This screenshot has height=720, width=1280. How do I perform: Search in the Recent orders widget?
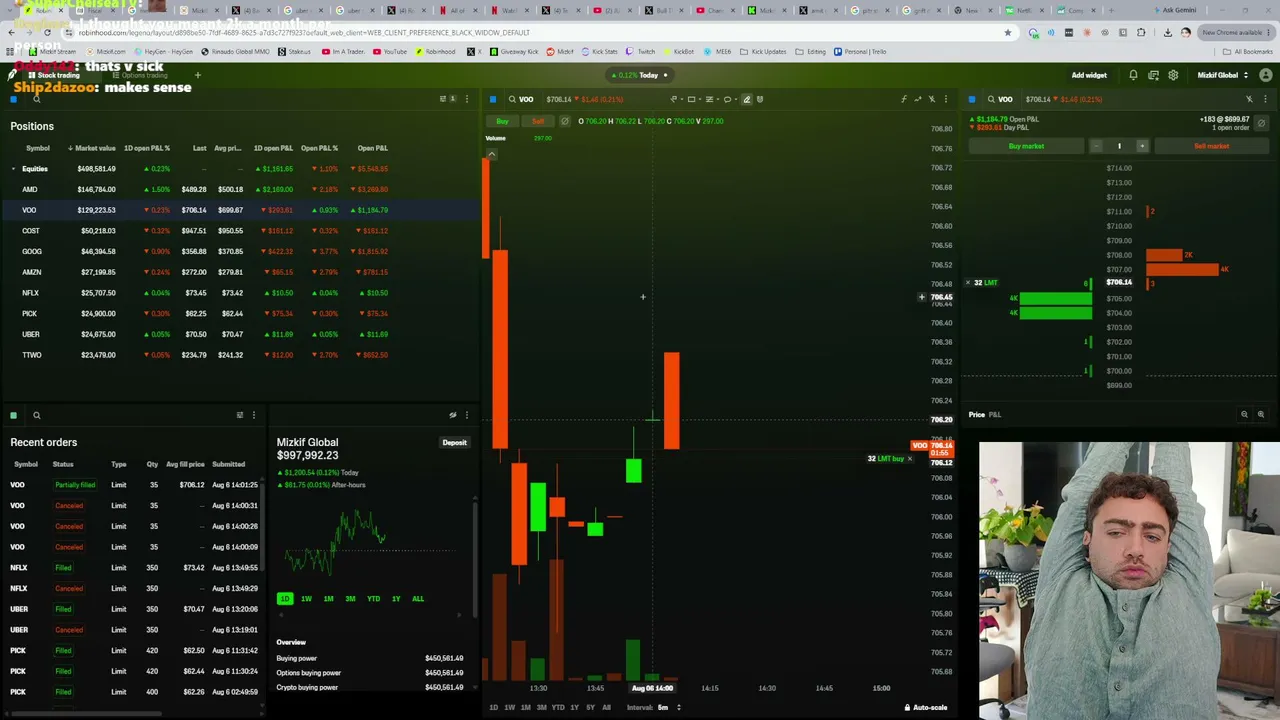[36, 415]
